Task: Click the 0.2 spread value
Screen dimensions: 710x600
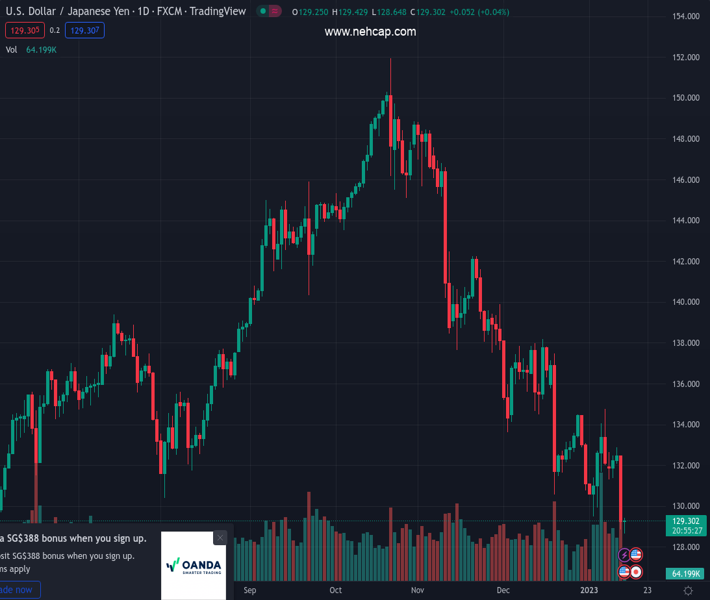Action: pyautogui.click(x=54, y=31)
